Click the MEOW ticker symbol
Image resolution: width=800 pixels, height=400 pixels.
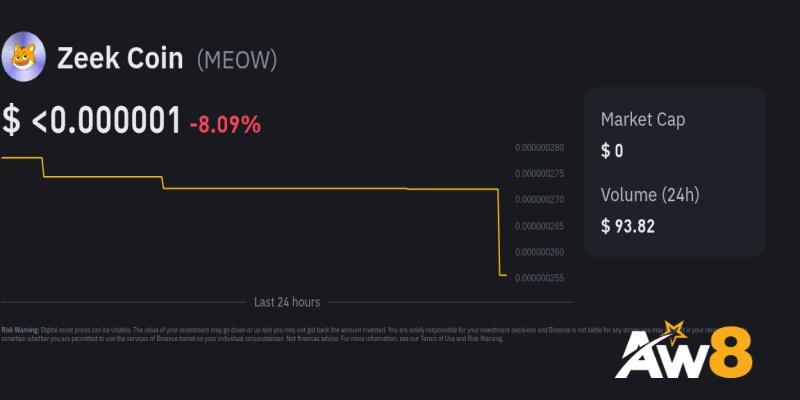coord(237,60)
